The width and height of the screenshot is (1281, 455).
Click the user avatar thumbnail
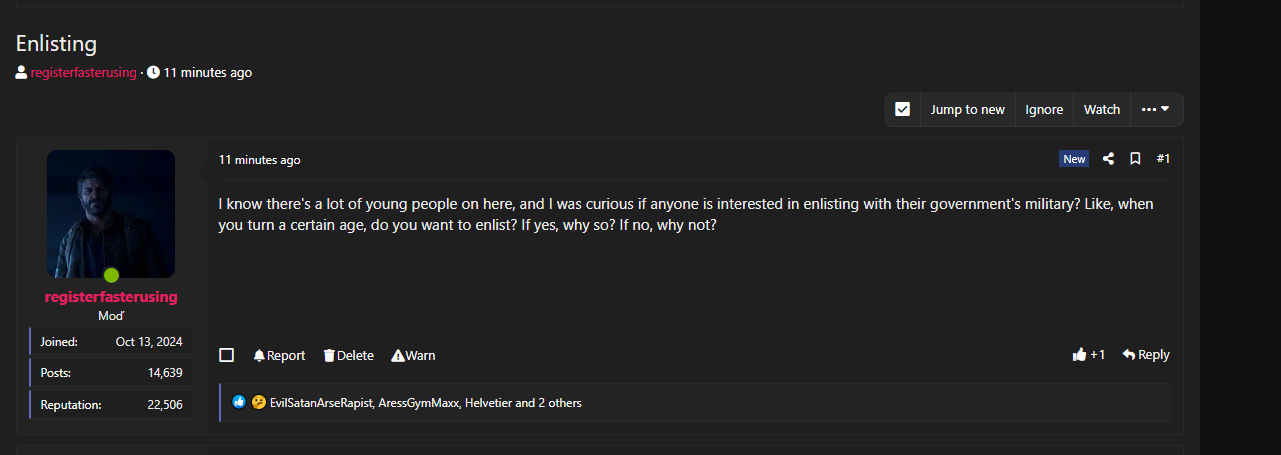point(111,214)
